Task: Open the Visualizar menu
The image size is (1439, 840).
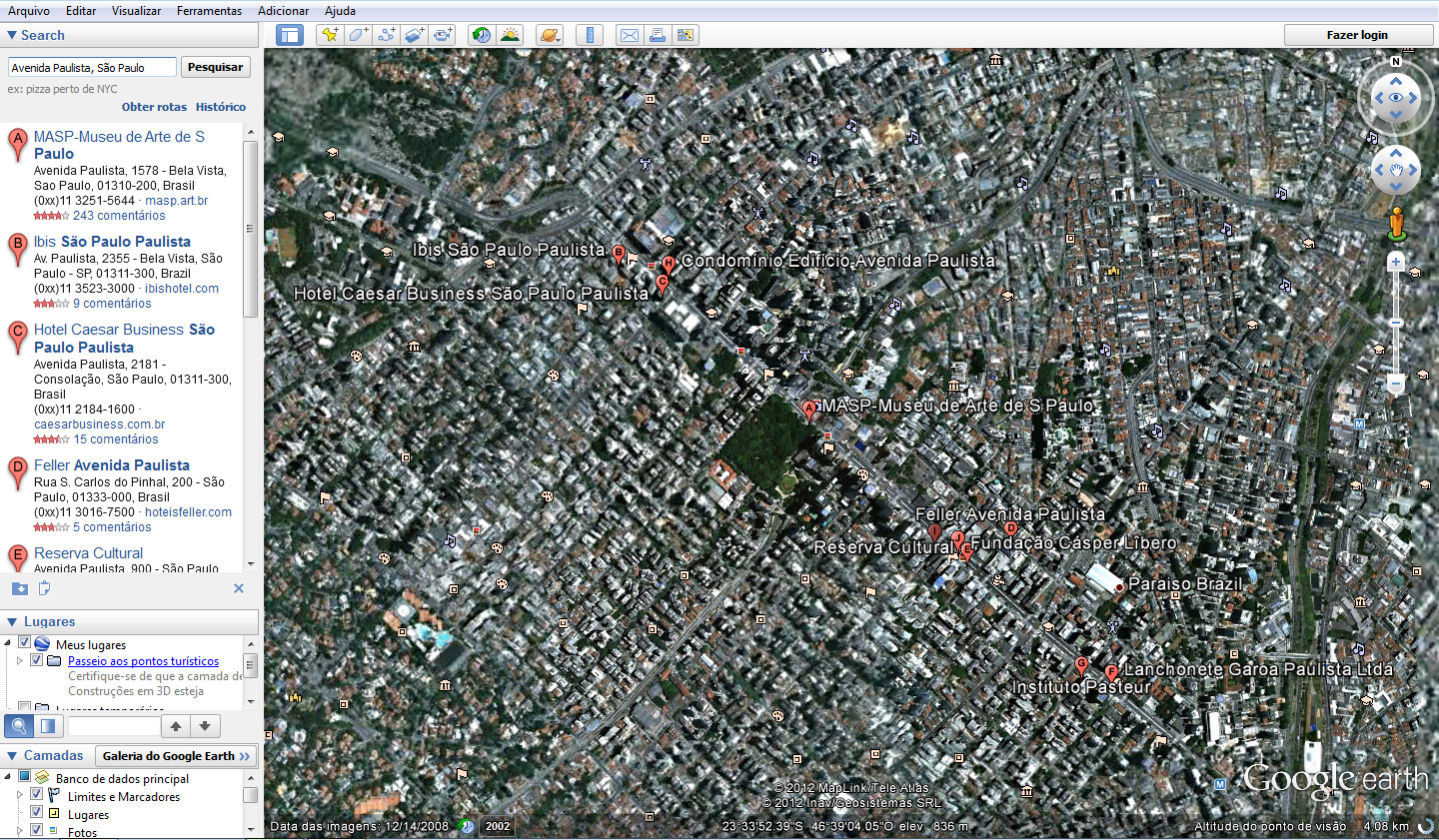Action: pyautogui.click(x=136, y=11)
